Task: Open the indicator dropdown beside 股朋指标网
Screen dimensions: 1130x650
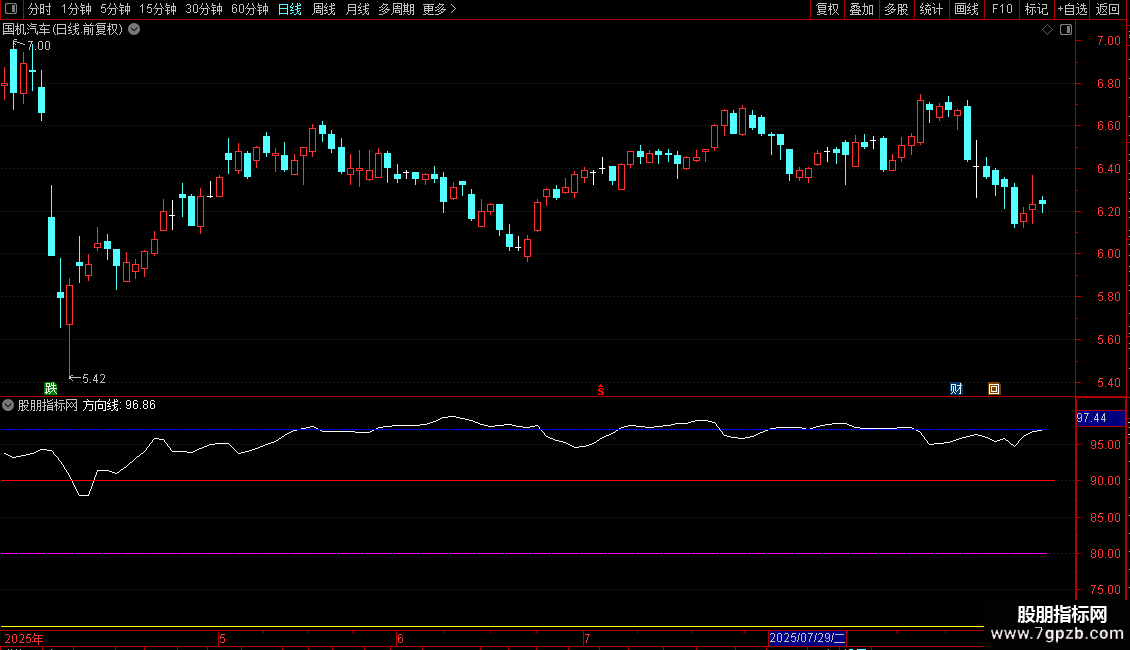Action: 8,405
